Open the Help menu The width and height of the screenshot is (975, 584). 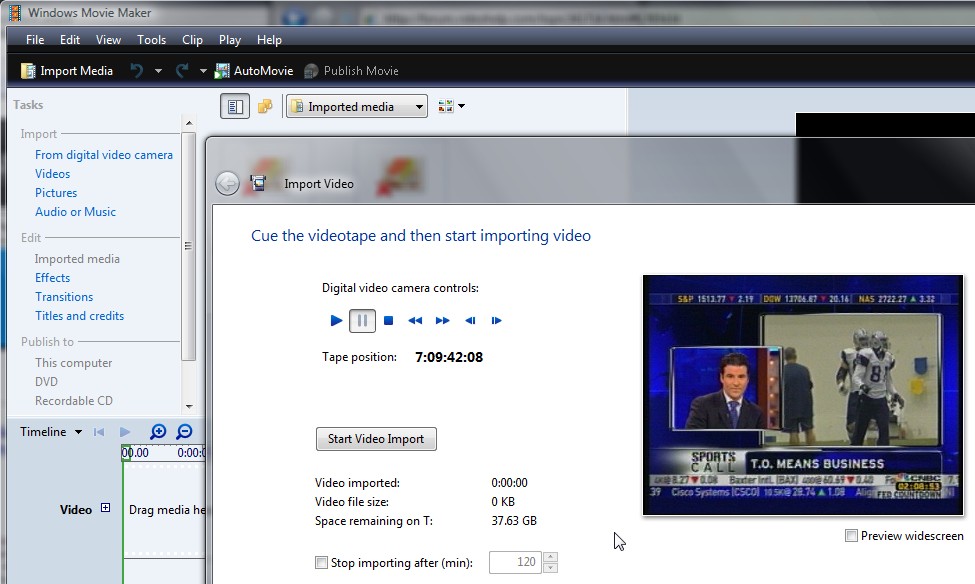pos(269,40)
